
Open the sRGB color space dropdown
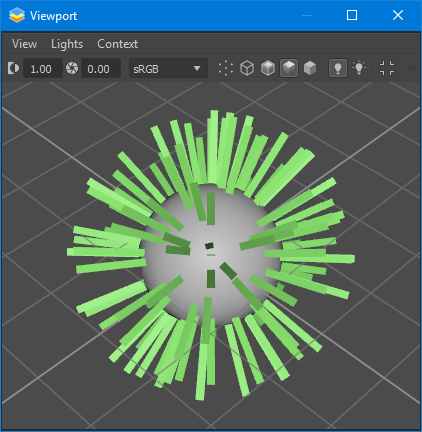(x=168, y=68)
